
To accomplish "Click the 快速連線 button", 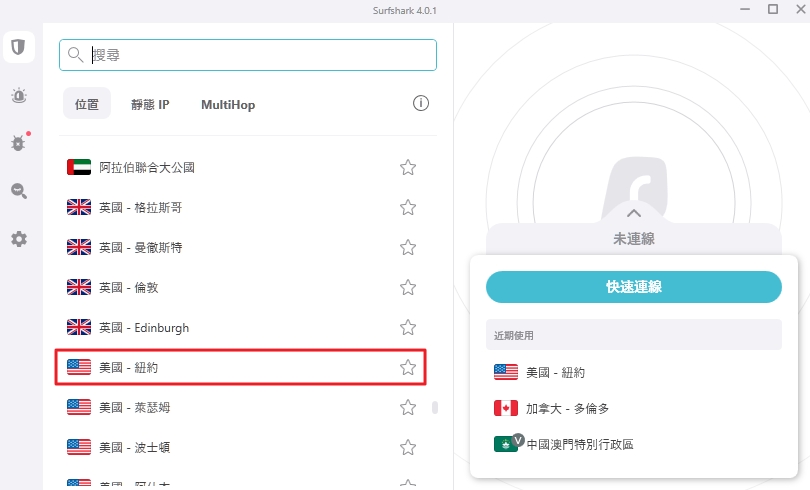I will [x=634, y=287].
